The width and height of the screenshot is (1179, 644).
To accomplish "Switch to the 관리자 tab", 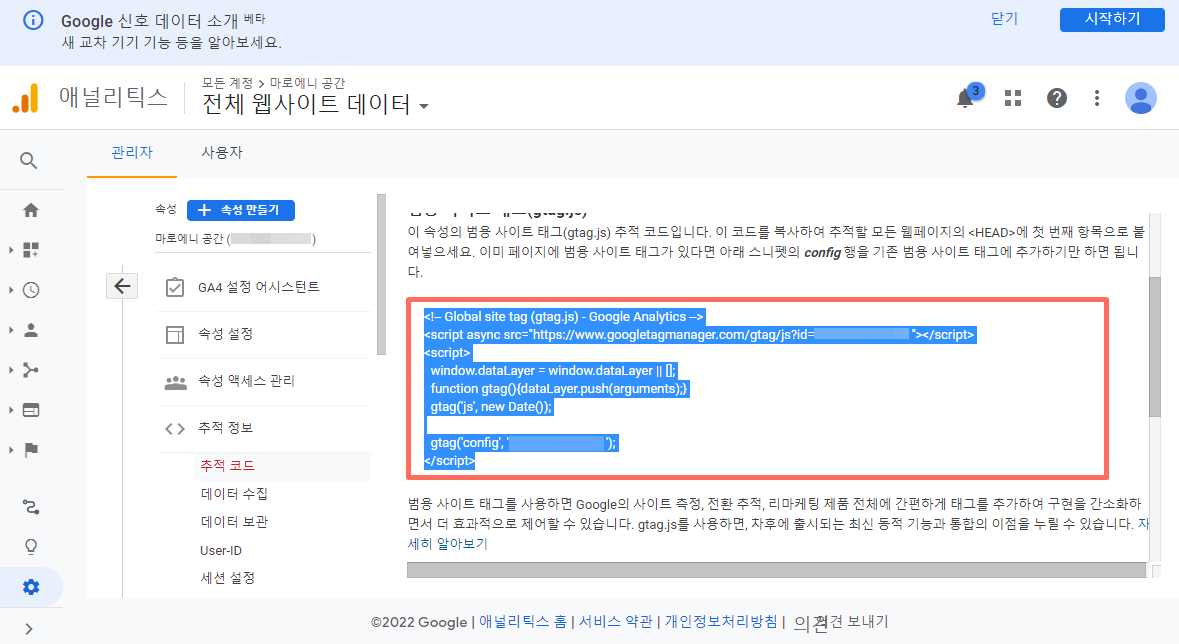I will pos(132,153).
